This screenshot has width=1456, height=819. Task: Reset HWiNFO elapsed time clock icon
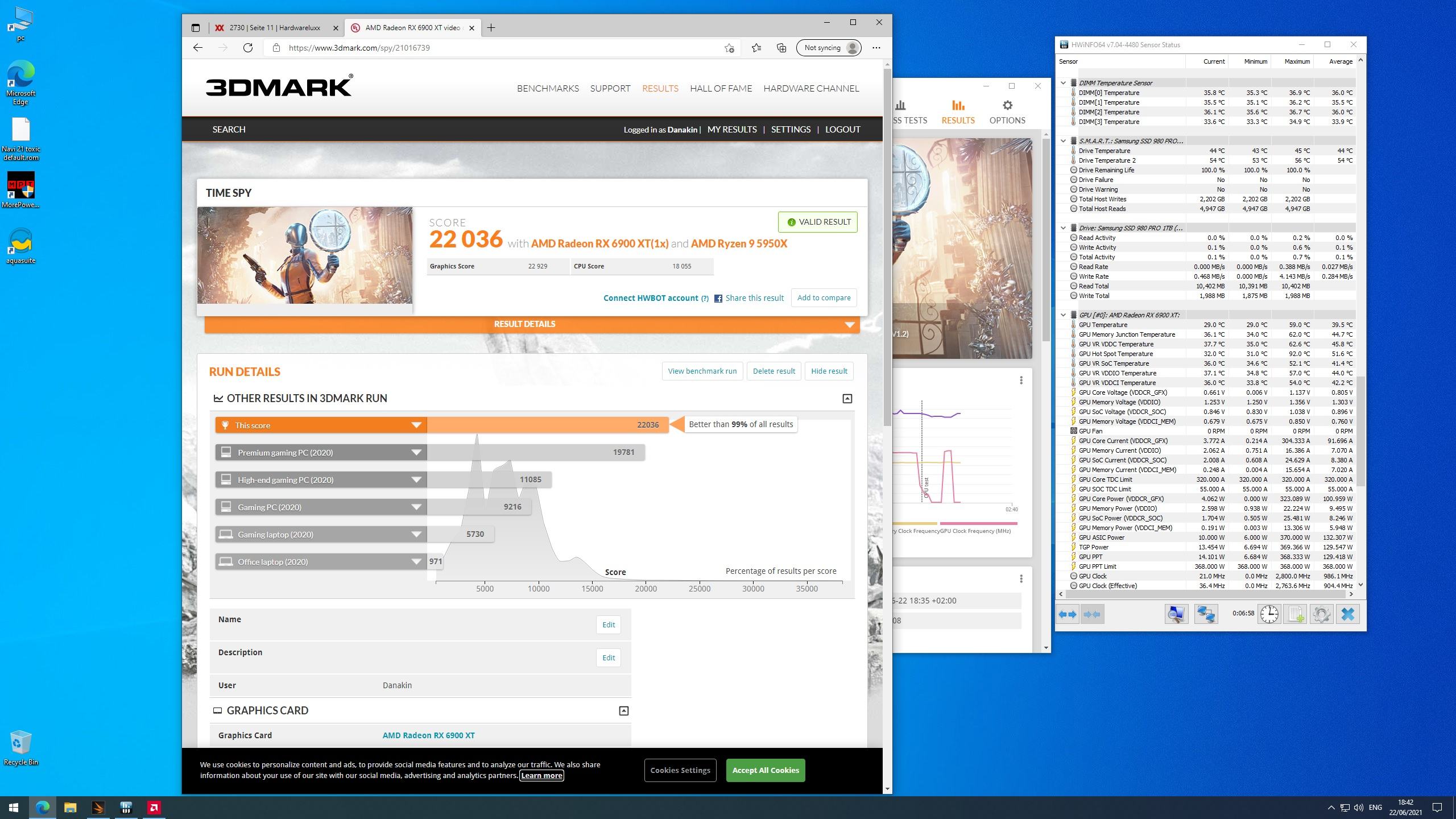pyautogui.click(x=1269, y=614)
